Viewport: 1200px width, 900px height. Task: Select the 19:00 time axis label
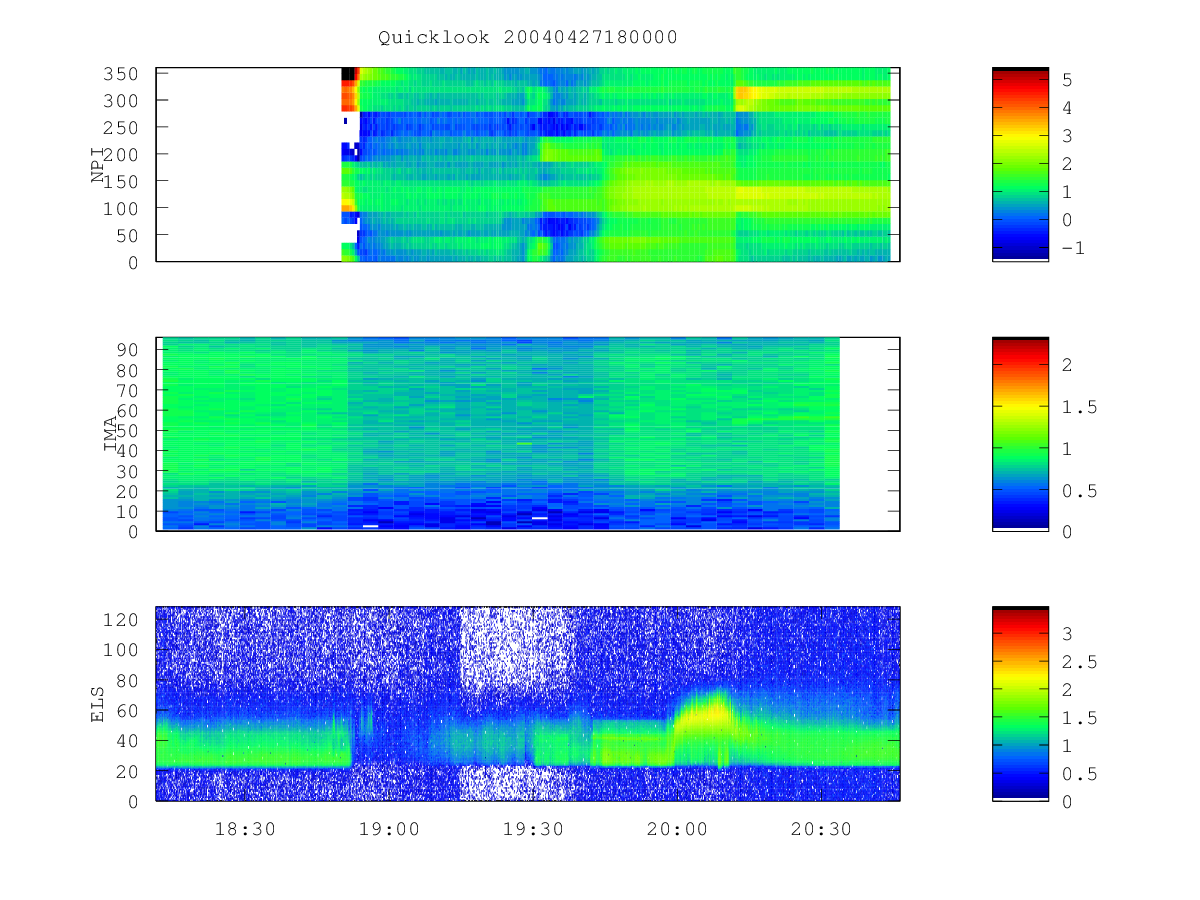pos(390,829)
